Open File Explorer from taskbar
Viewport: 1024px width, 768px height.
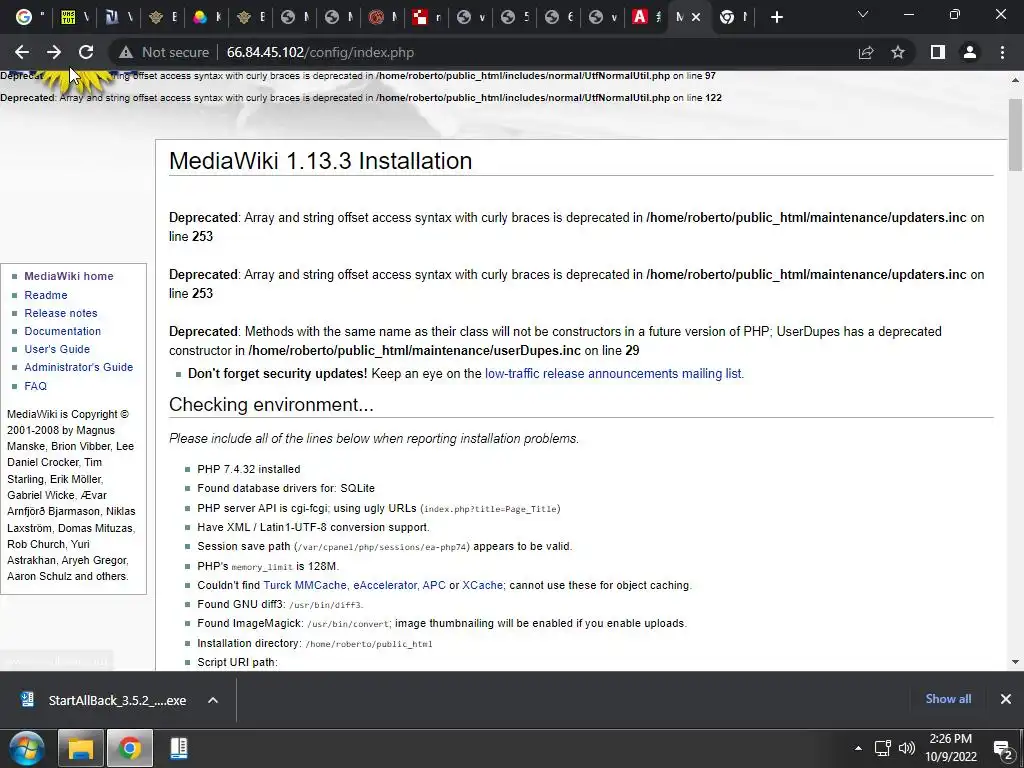[81, 748]
